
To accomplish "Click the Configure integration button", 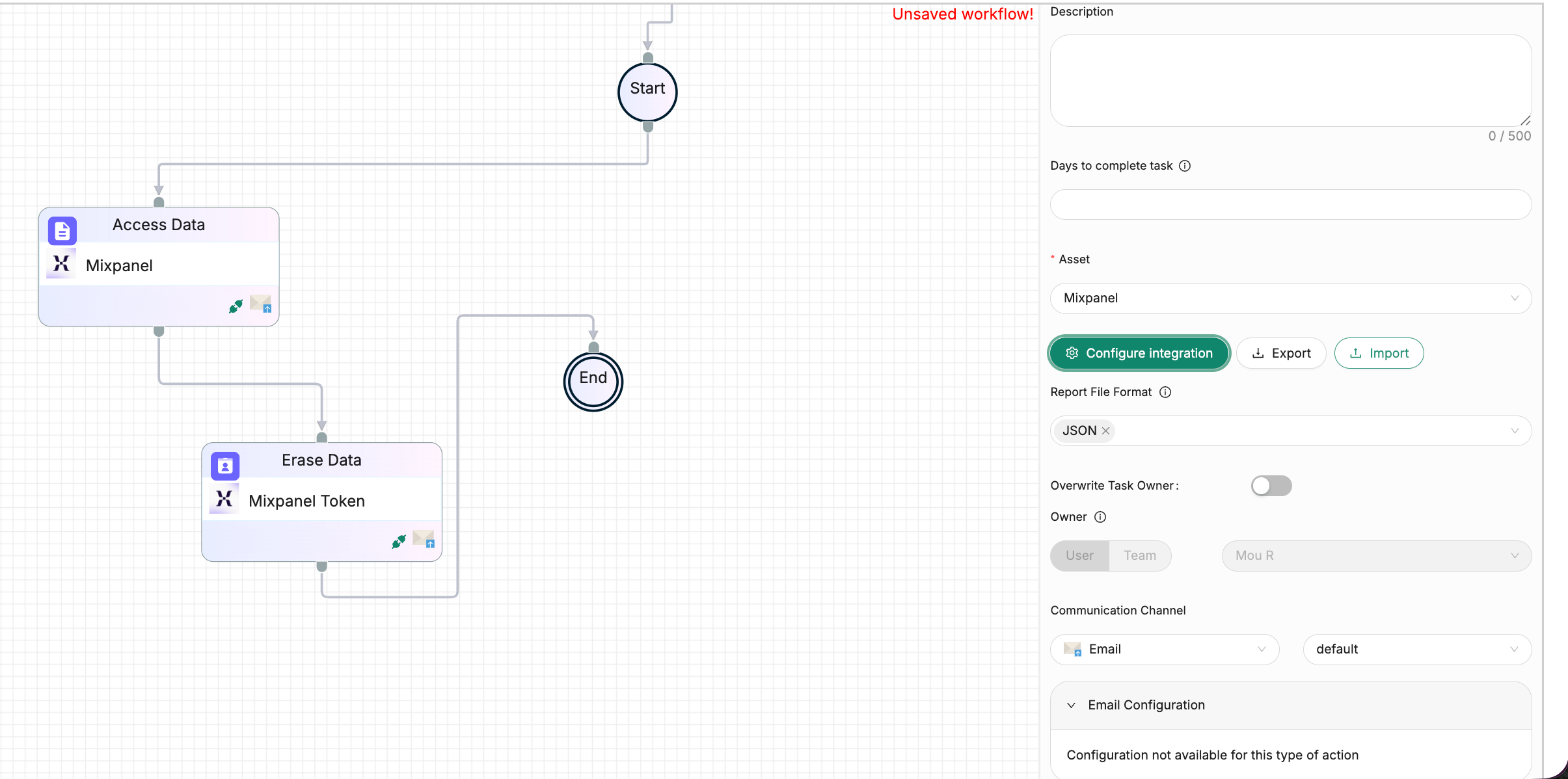I will pos(1139,353).
